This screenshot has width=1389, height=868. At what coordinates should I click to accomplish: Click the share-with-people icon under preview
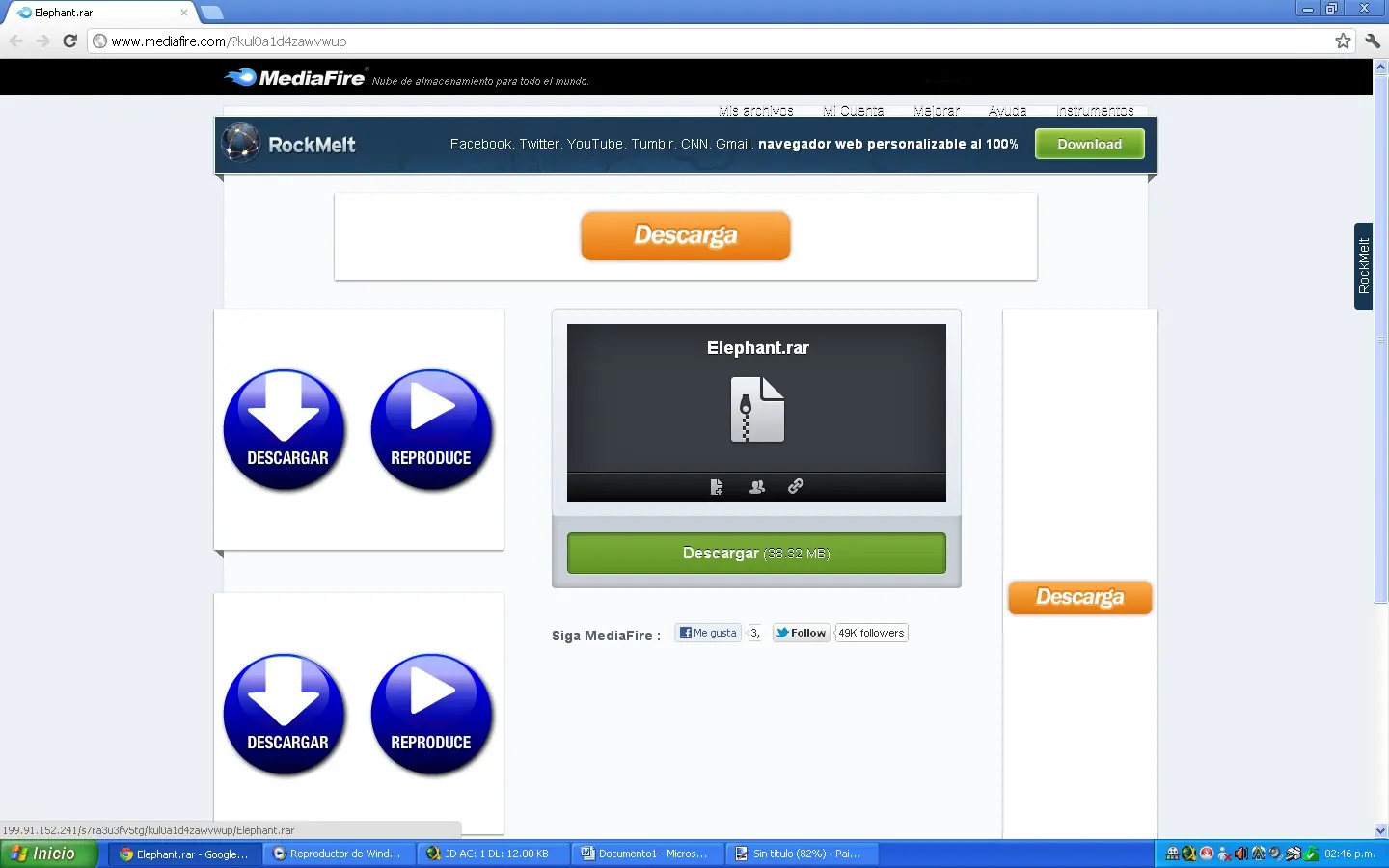point(757,487)
